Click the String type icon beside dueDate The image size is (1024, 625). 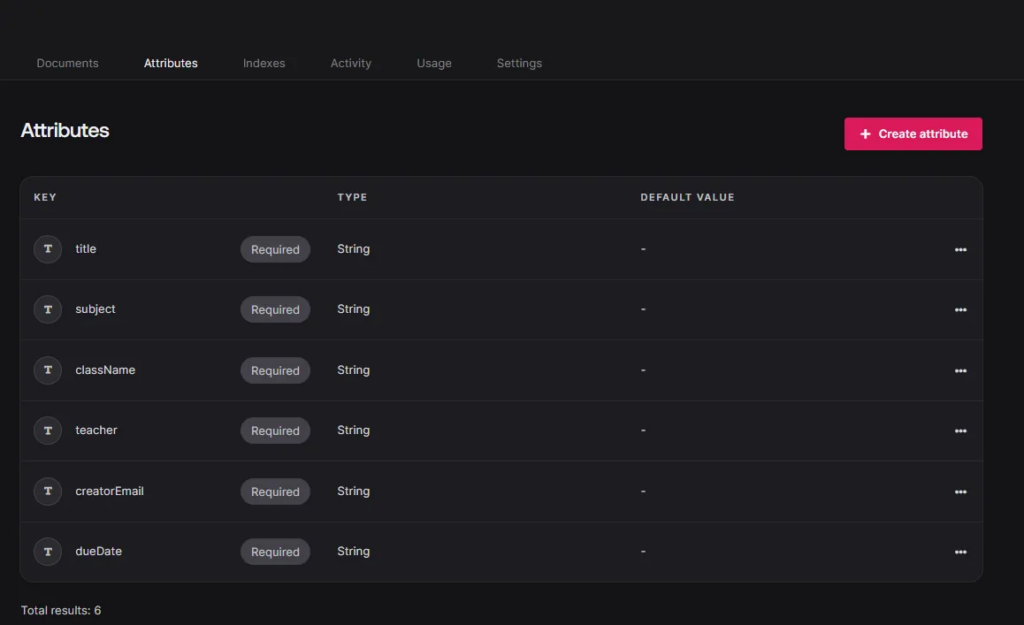point(47,551)
